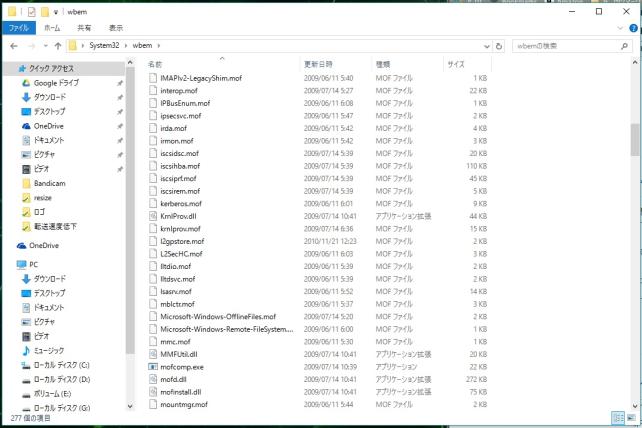Click Properties icon in title bar
This screenshot has width=642, height=428.
coord(32,12)
